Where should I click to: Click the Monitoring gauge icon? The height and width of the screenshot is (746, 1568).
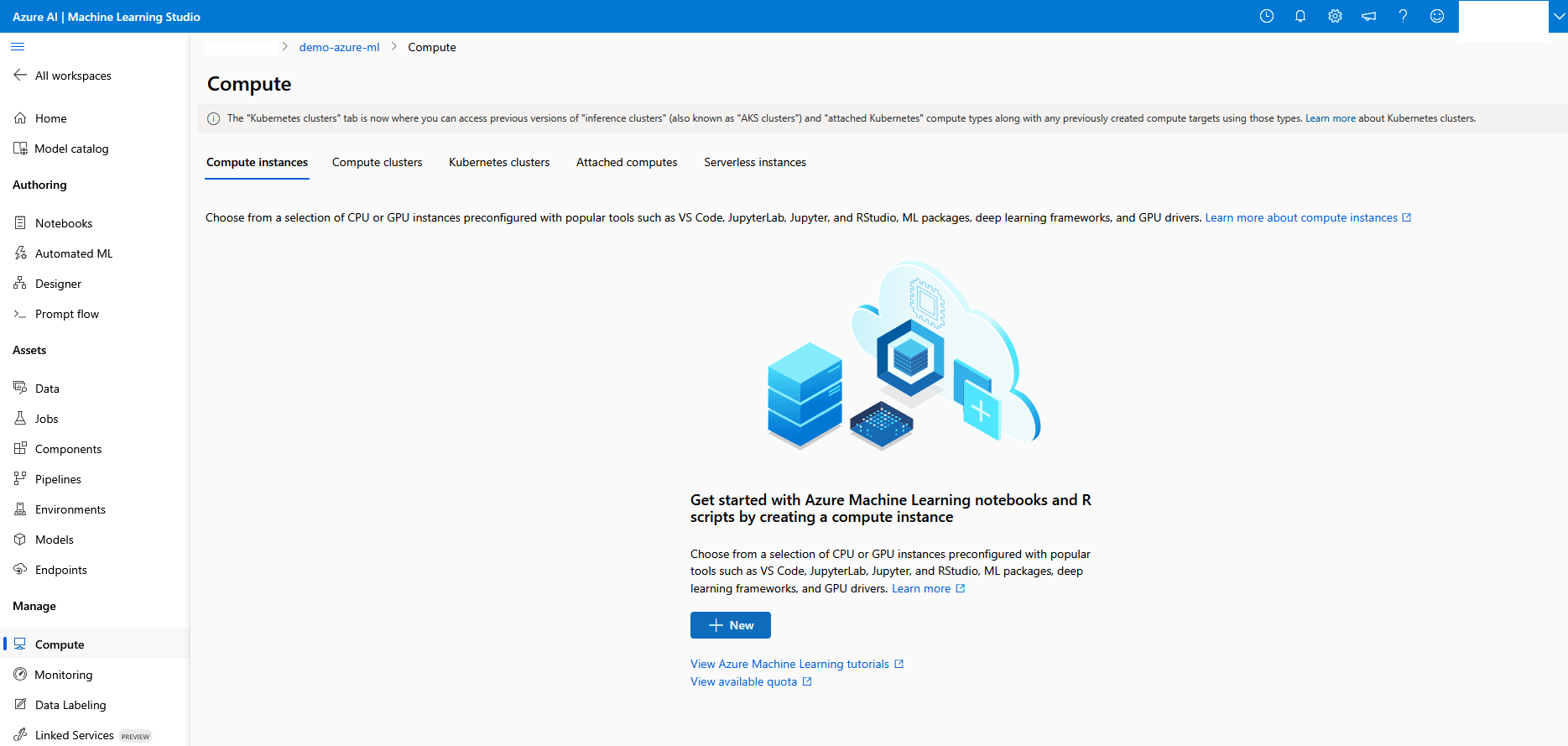click(20, 674)
